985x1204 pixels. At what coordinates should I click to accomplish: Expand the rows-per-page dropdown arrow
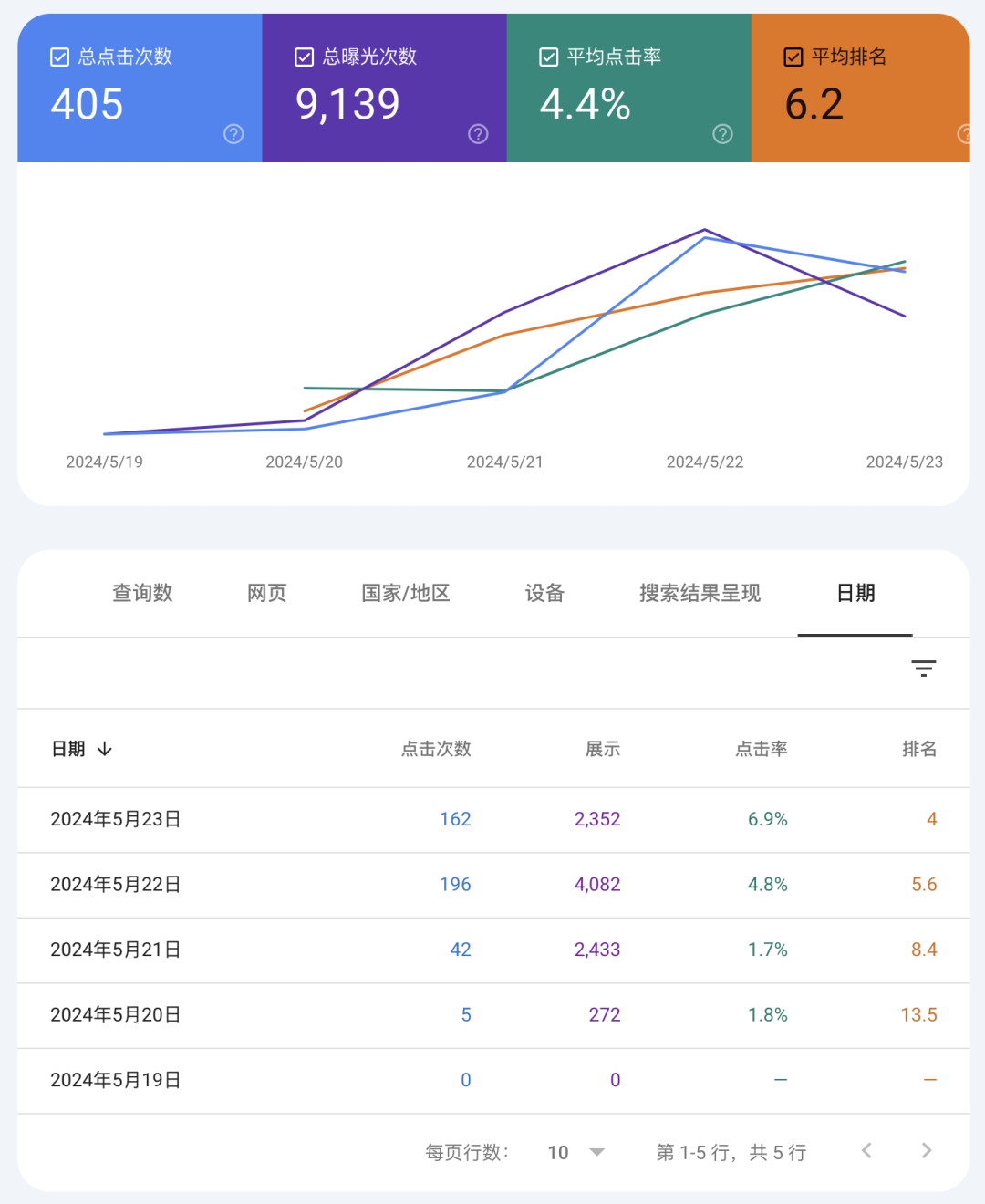[597, 1152]
